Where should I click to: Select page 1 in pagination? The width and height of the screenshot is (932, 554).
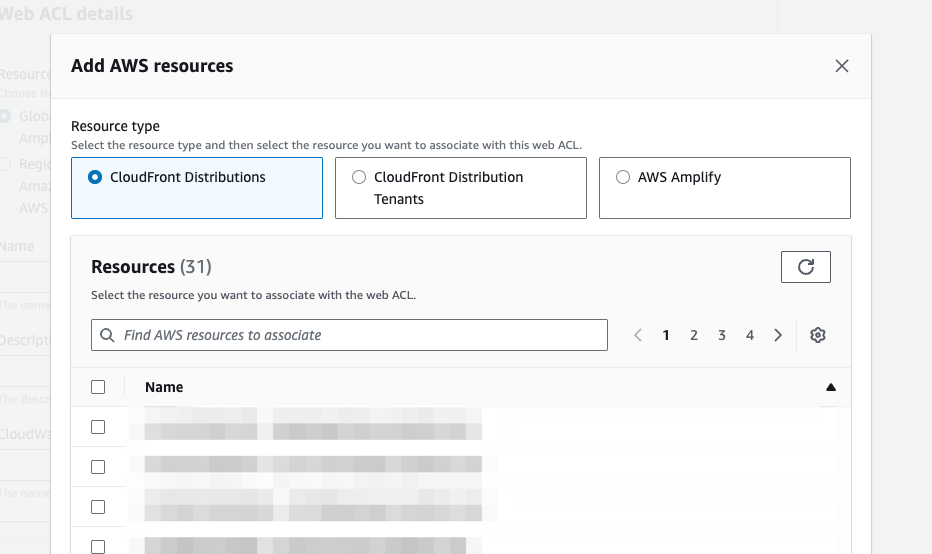coord(666,335)
